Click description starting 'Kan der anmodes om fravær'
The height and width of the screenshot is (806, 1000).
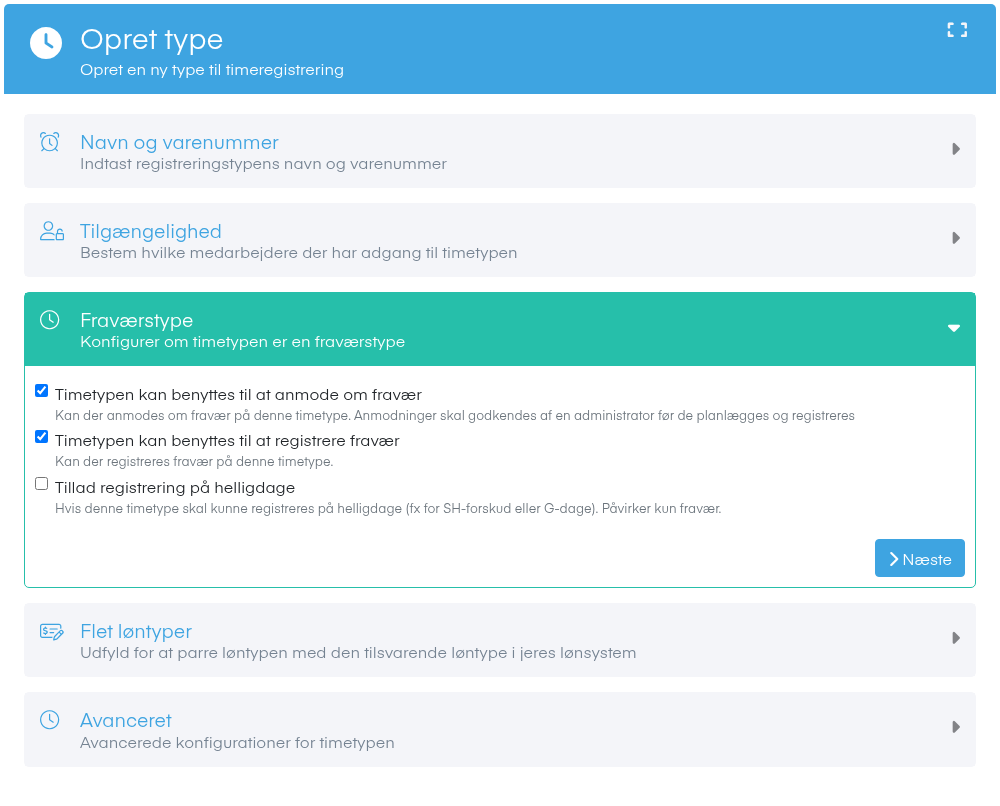coord(455,416)
